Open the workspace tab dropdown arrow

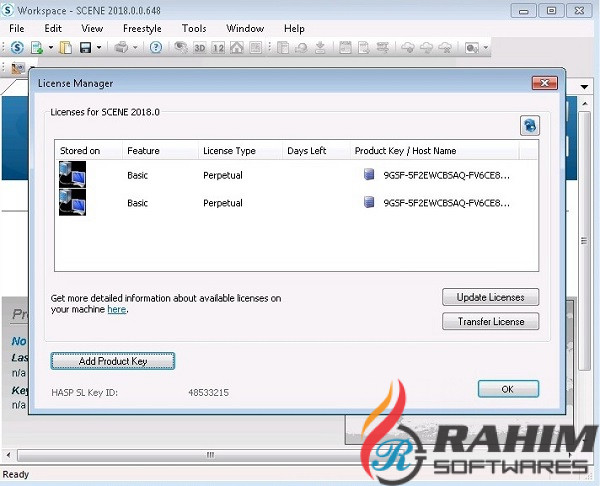[x=584, y=87]
